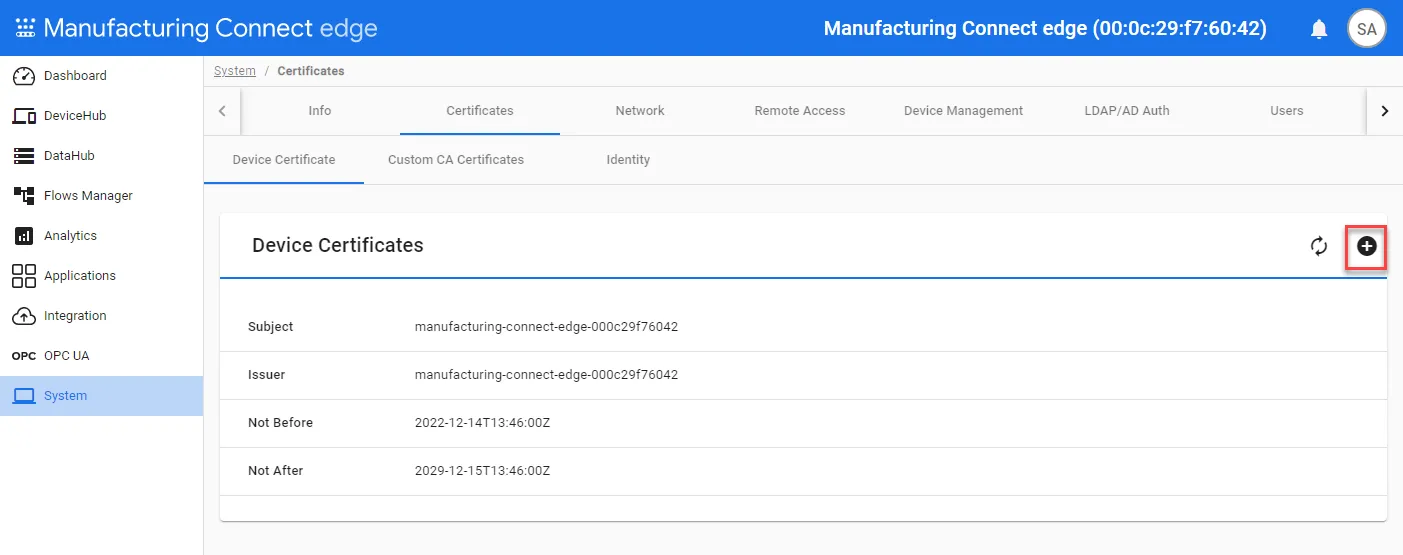This screenshot has height=555, width=1403.
Task: Go to DeviceHub in the sidebar
Action: 101,116
